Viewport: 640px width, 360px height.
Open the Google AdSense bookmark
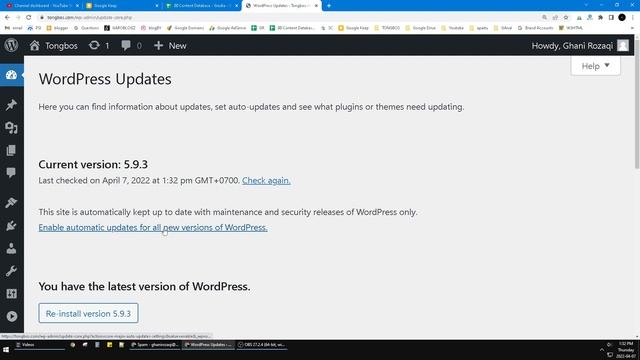pos(228,28)
